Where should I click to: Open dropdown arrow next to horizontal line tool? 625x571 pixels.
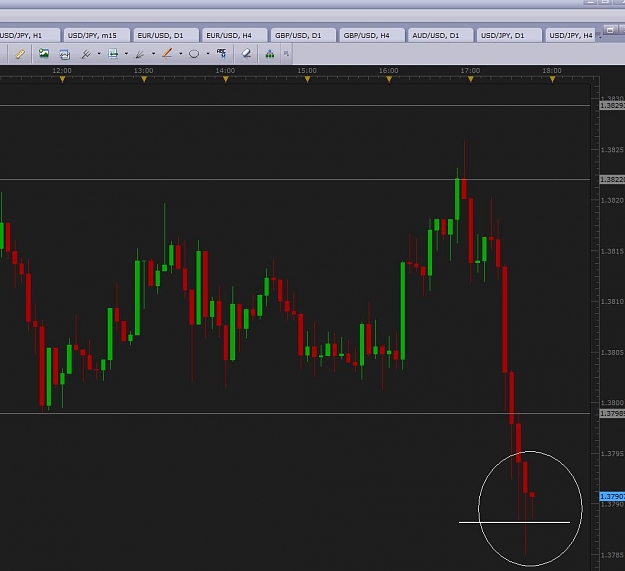click(x=126, y=54)
